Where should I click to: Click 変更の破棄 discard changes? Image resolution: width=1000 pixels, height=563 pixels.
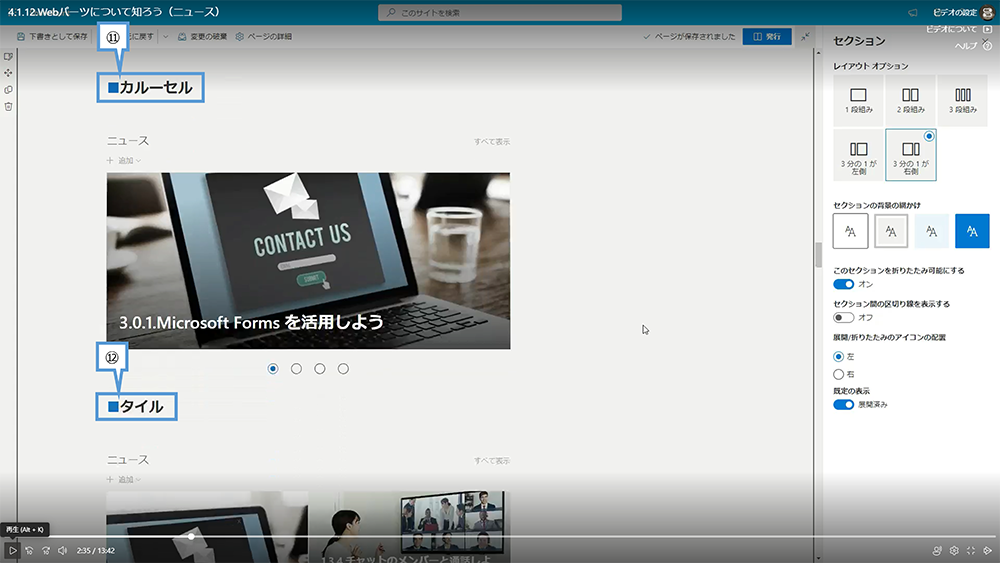click(202, 37)
